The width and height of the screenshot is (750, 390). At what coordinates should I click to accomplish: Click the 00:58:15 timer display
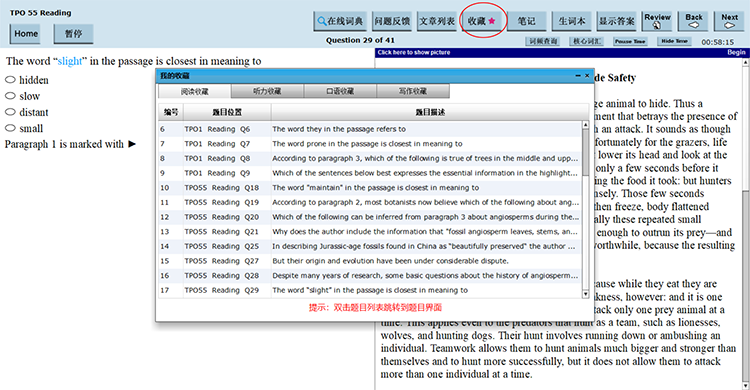pyautogui.click(x=717, y=42)
